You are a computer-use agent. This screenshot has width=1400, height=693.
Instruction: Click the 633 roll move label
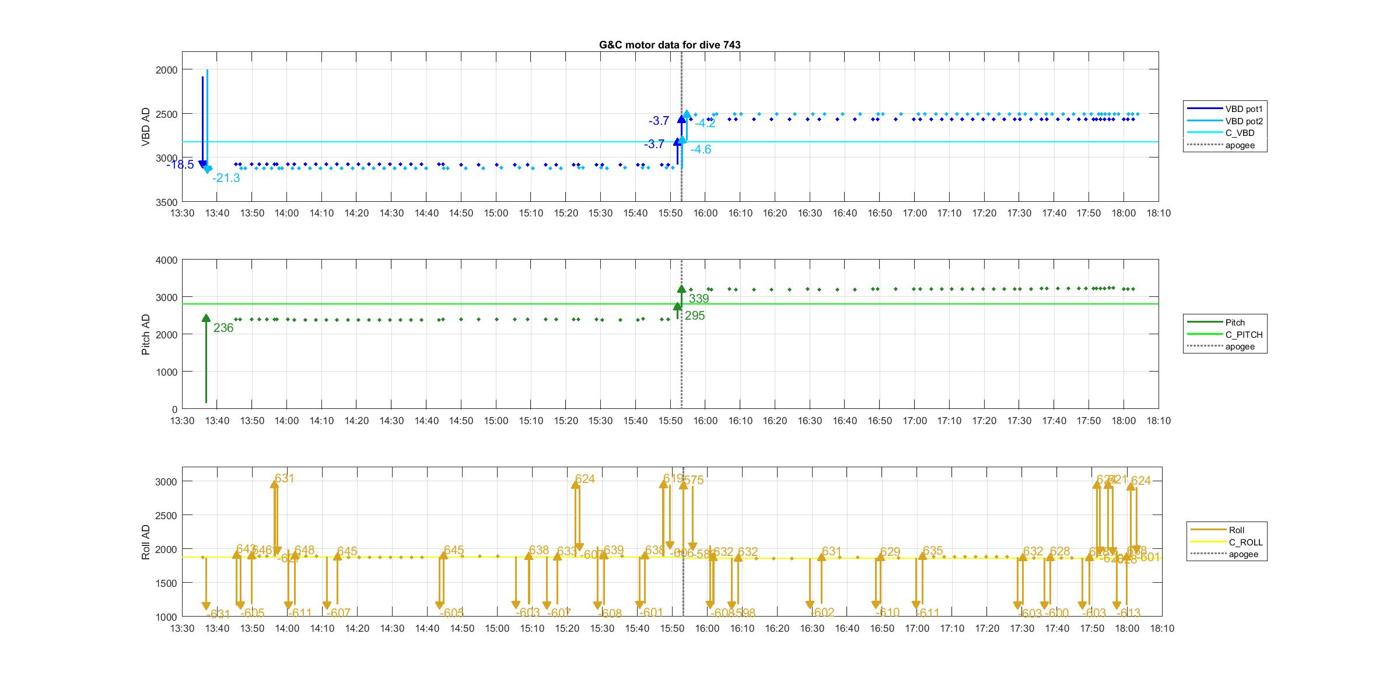pos(567,552)
